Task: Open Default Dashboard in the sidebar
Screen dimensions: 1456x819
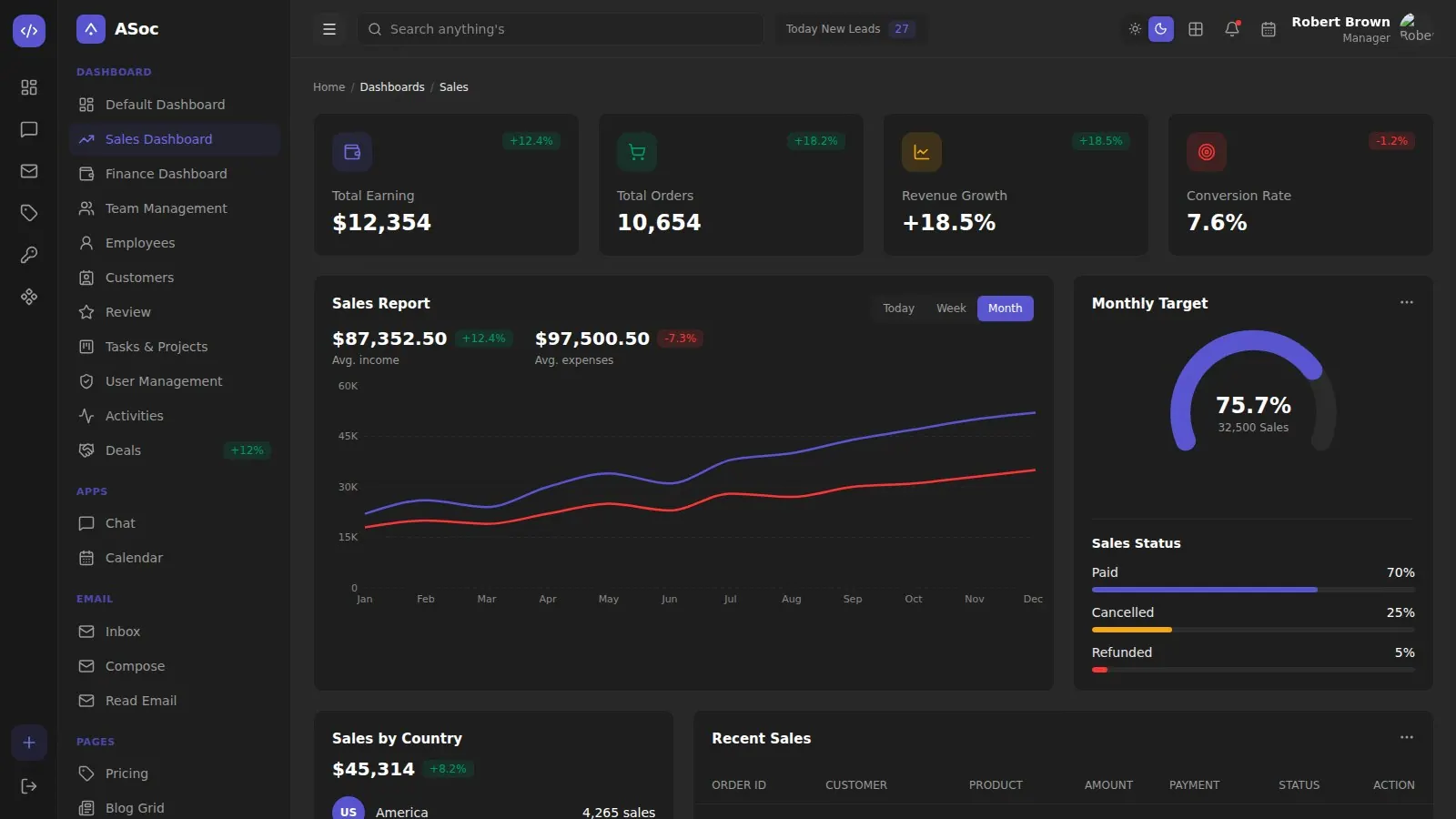Action: click(x=174, y=105)
